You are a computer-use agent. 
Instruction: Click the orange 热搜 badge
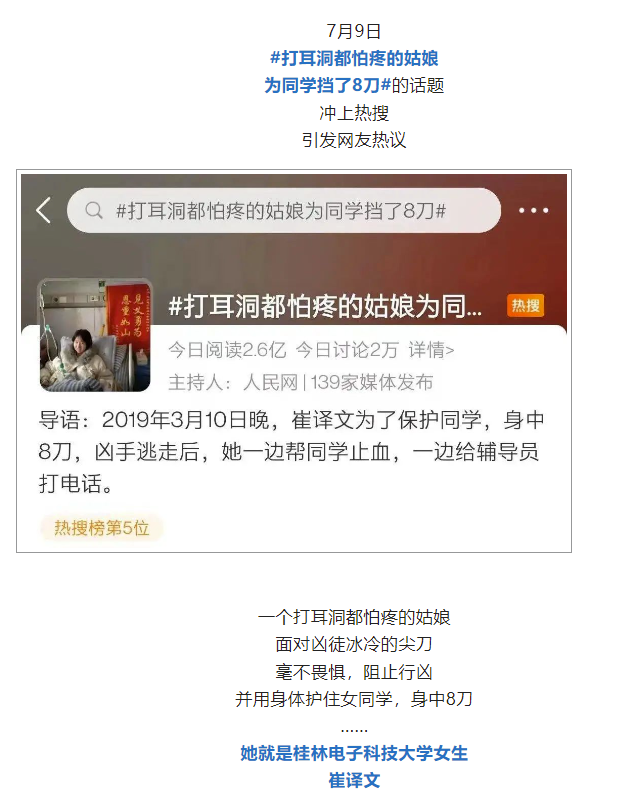pos(525,306)
